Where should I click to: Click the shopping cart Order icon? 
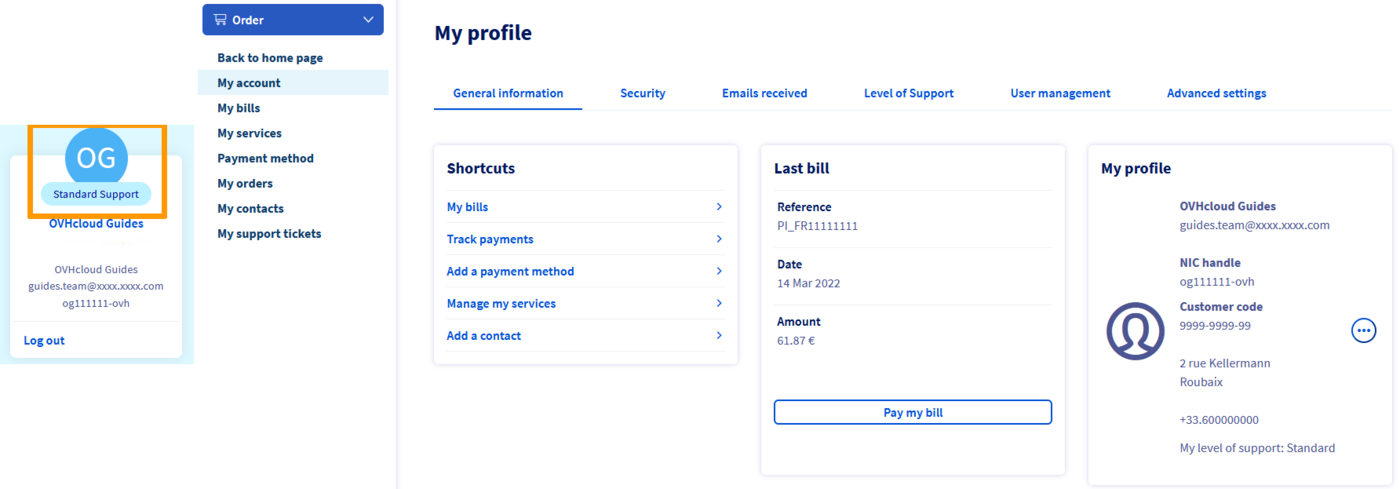point(220,20)
